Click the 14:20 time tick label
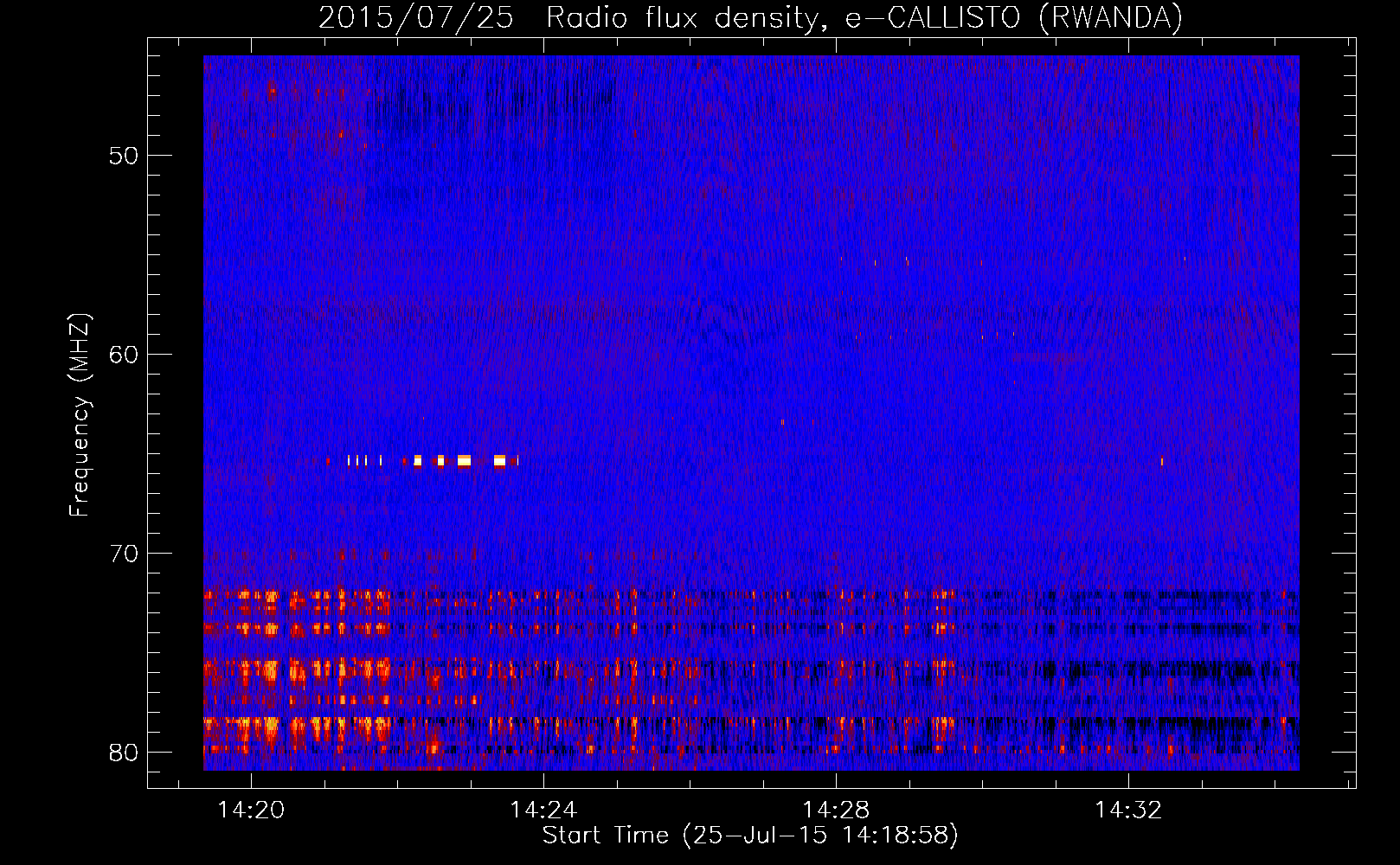Image resolution: width=1400 pixels, height=865 pixels. (251, 811)
